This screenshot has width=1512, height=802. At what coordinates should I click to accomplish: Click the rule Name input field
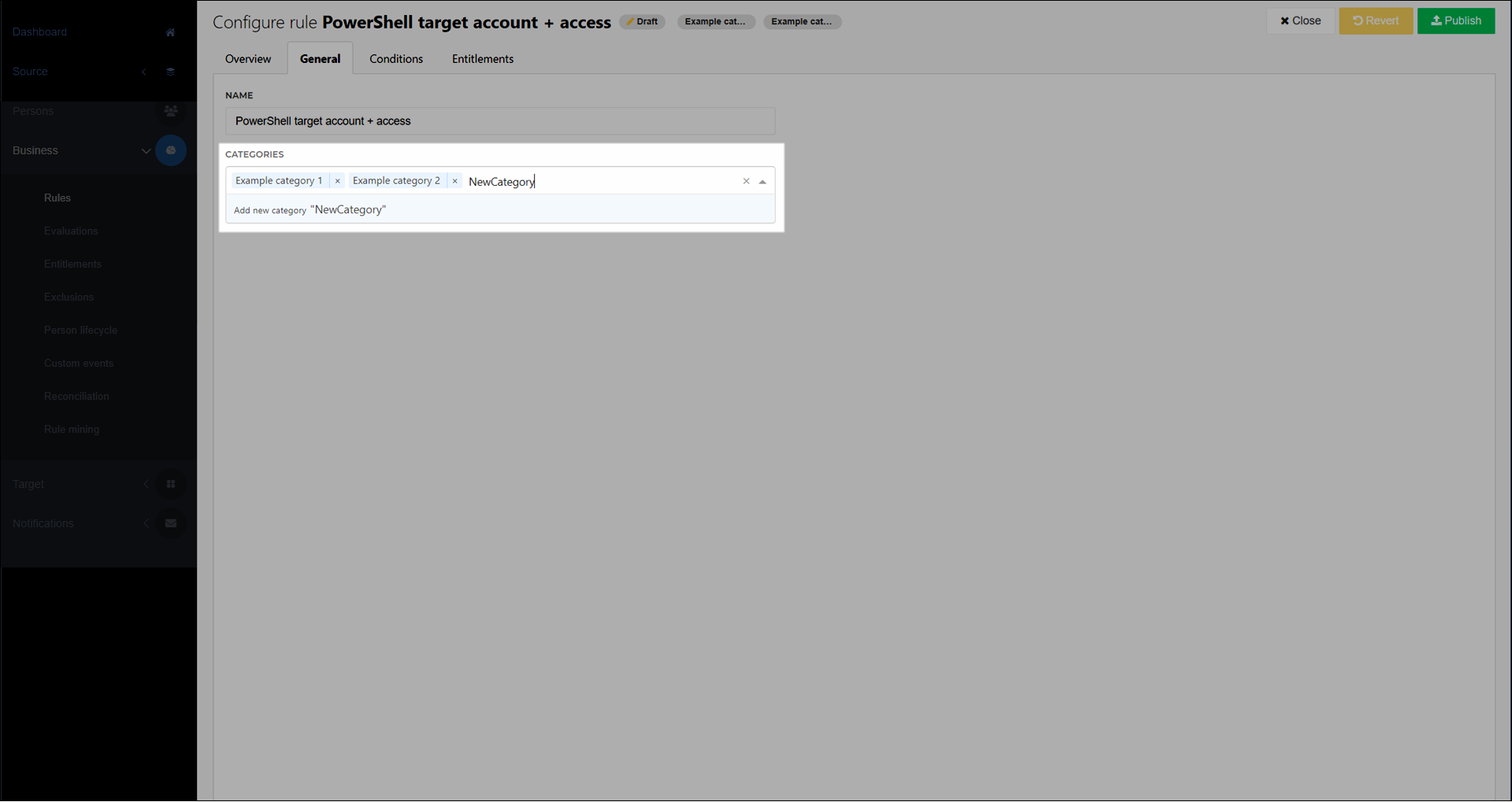(500, 121)
